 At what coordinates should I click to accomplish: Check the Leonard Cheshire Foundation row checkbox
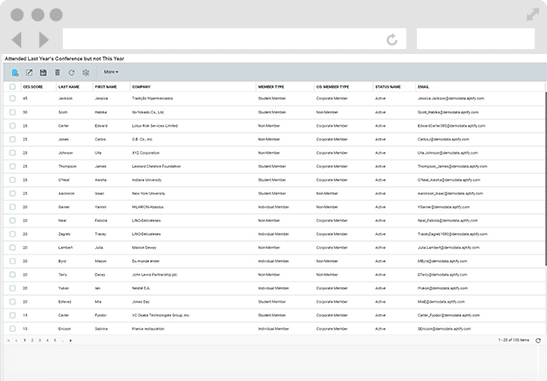coord(13,166)
